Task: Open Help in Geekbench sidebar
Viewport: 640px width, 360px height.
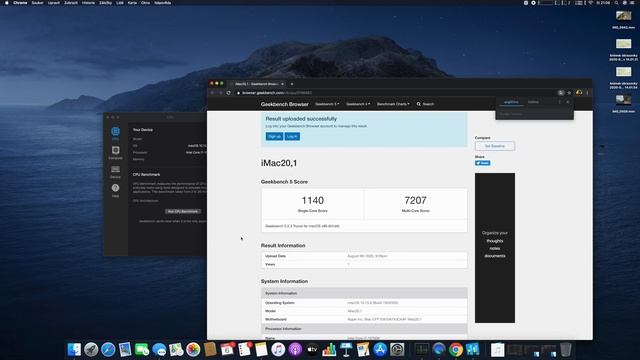Action: pos(116,190)
